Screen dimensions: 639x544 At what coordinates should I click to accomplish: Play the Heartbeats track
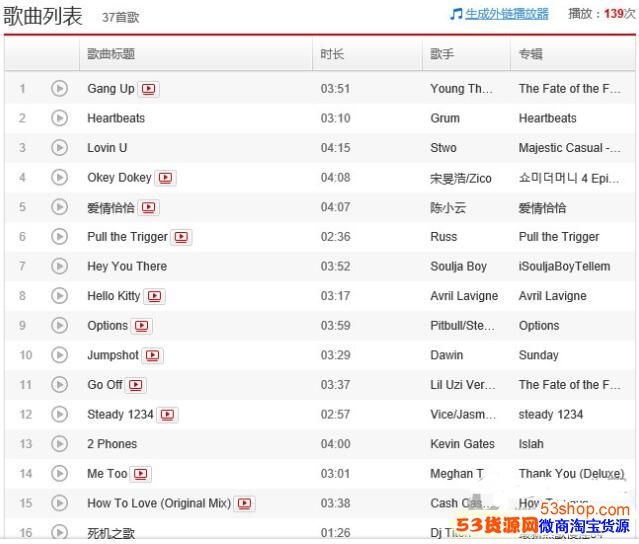[x=59, y=118]
